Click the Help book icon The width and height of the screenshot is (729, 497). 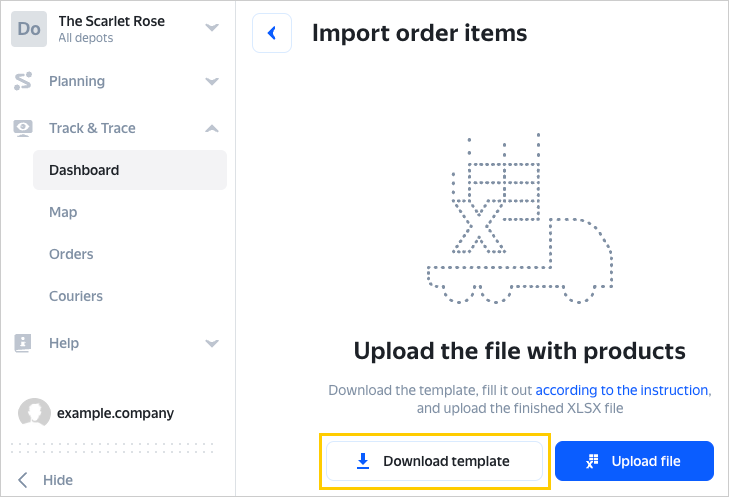23,343
